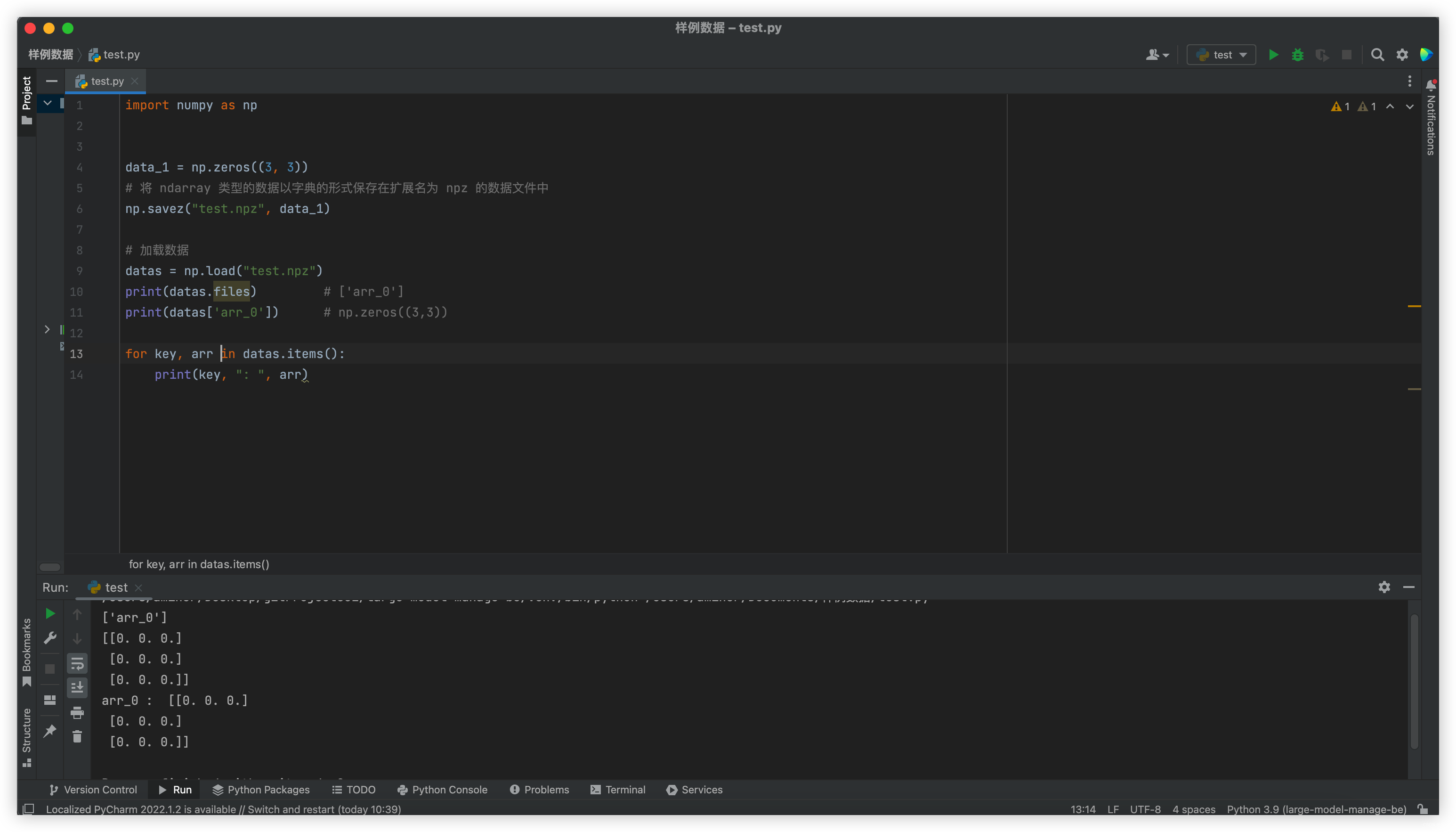The height and width of the screenshot is (832, 1456).
Task: Open the user account dropdown
Action: coord(1157,55)
